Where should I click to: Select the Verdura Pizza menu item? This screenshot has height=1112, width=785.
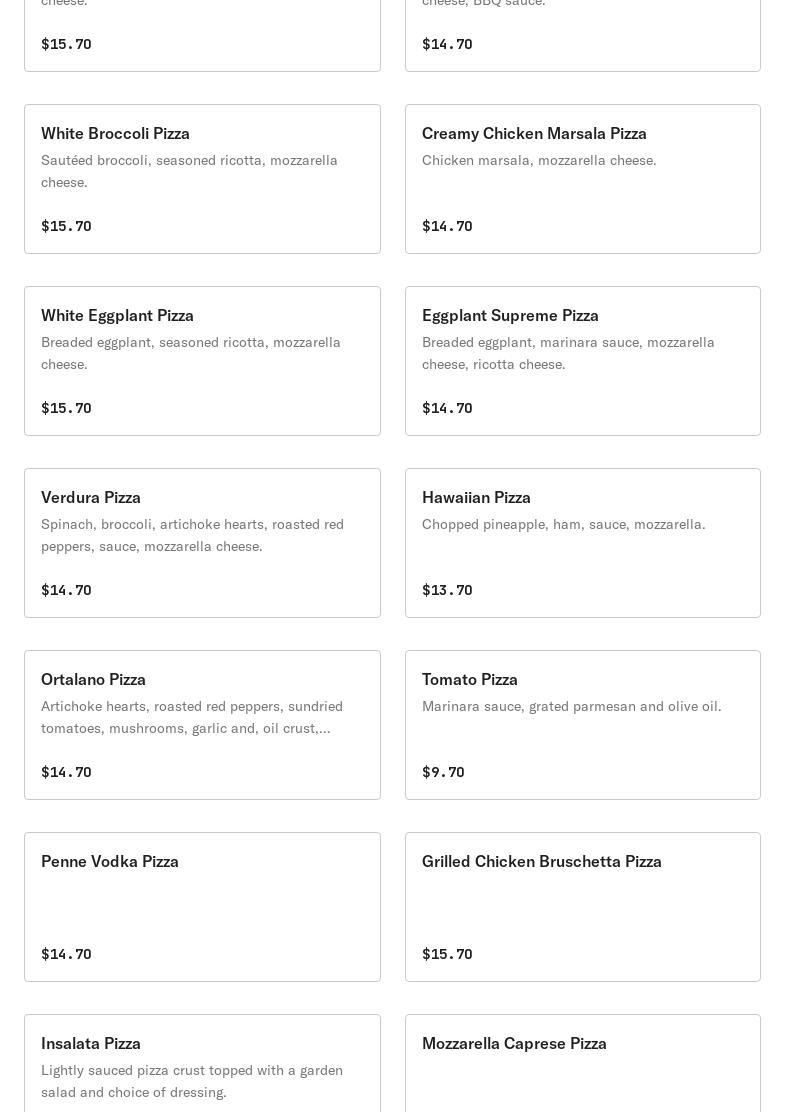point(202,543)
